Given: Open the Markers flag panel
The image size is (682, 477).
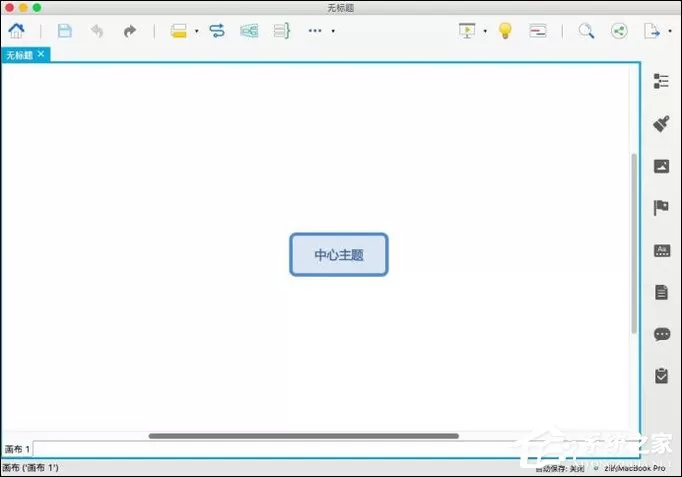Looking at the screenshot, I should click(x=661, y=208).
